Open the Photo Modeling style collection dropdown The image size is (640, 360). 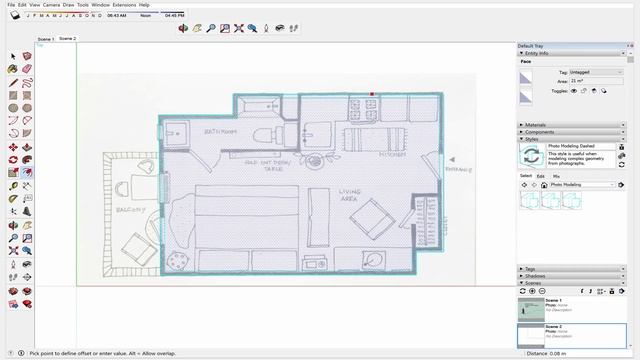point(582,185)
